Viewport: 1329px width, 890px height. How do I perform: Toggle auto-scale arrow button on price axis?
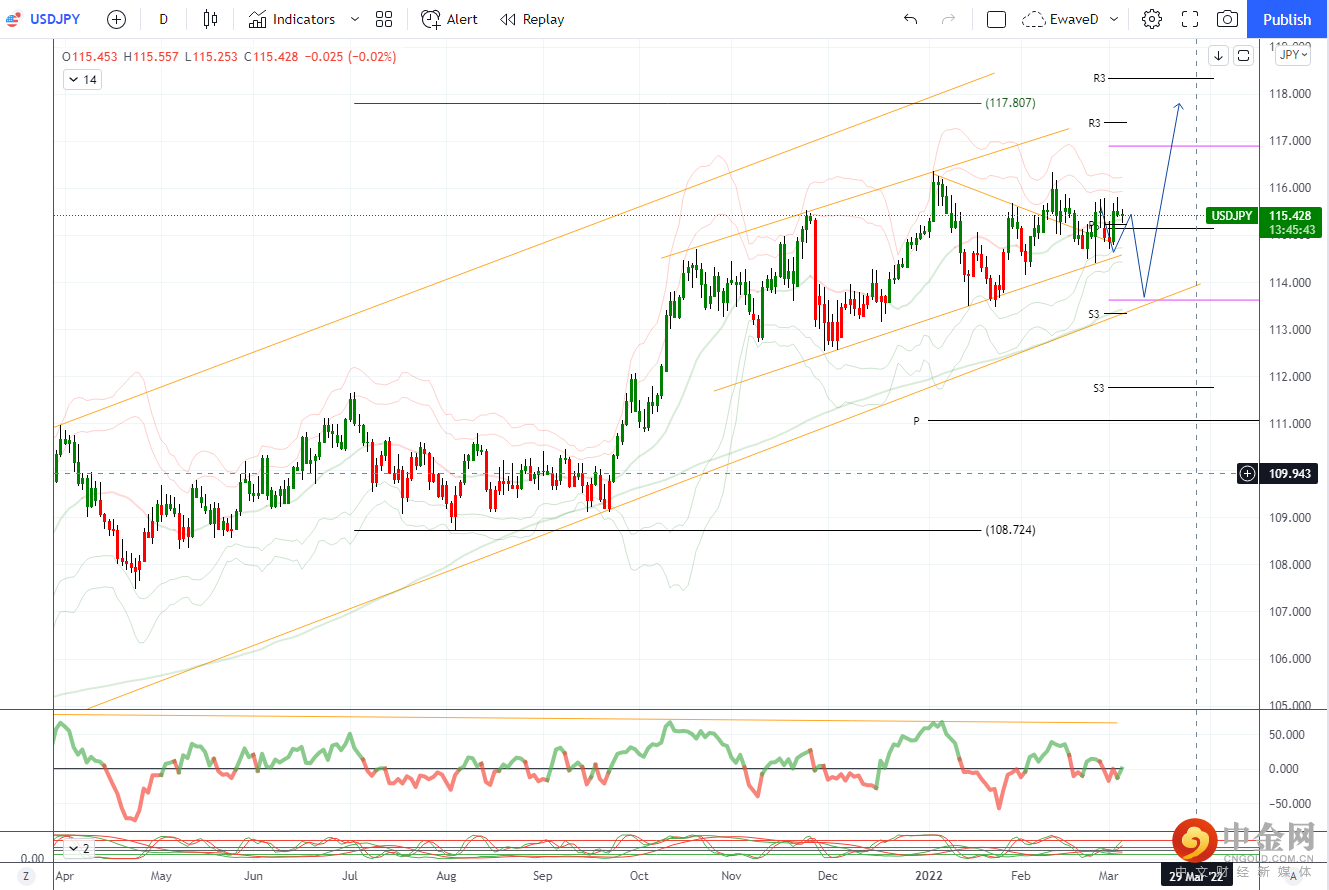pos(1219,55)
